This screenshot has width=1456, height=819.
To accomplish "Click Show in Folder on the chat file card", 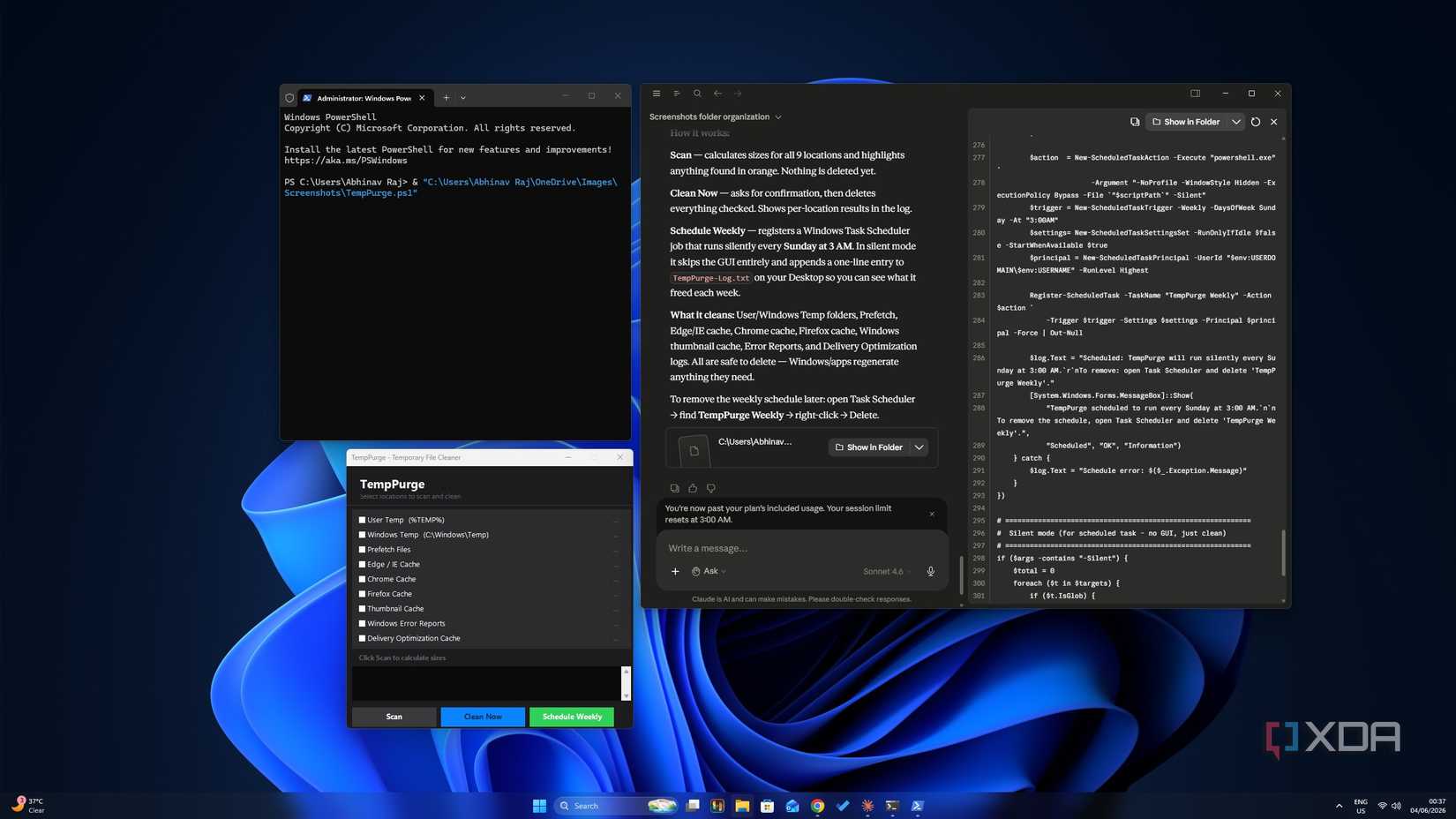I will coord(869,447).
